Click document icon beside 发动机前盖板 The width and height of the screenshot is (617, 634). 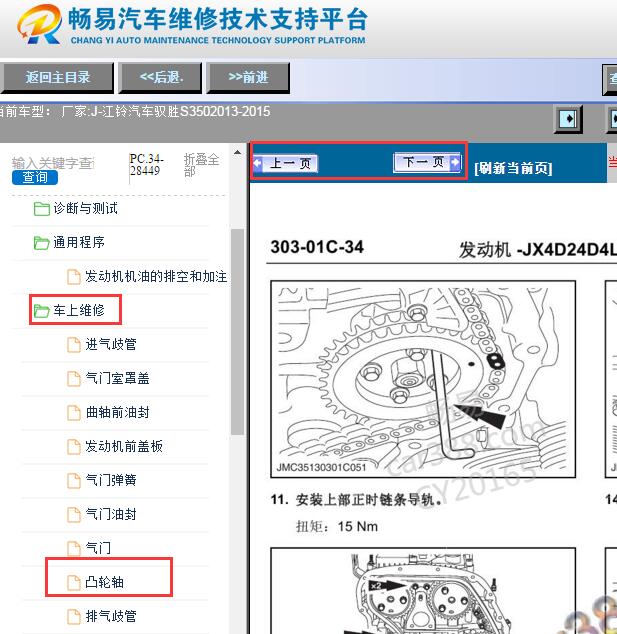pyautogui.click(x=74, y=447)
